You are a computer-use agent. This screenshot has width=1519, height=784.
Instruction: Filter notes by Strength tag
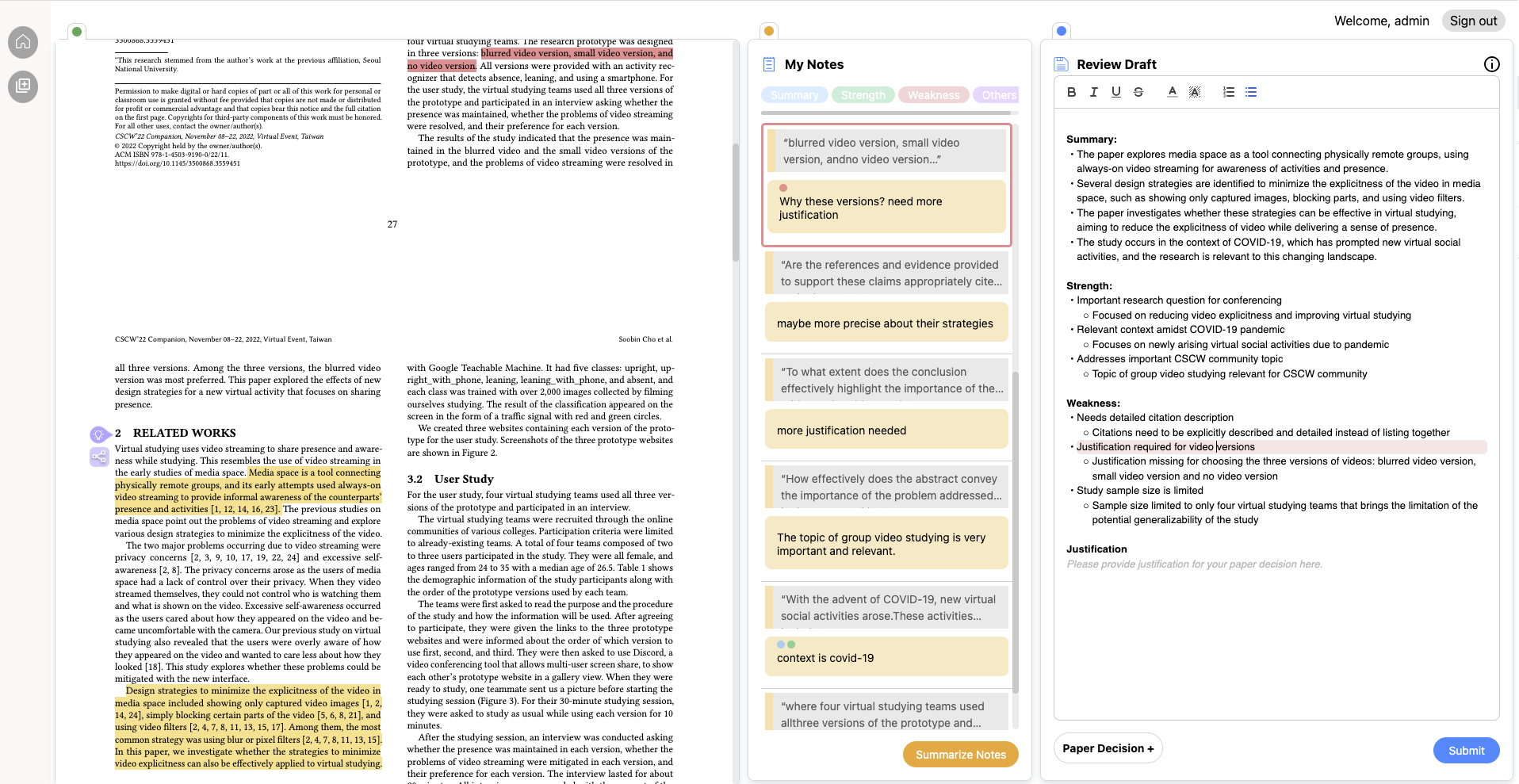(x=863, y=95)
